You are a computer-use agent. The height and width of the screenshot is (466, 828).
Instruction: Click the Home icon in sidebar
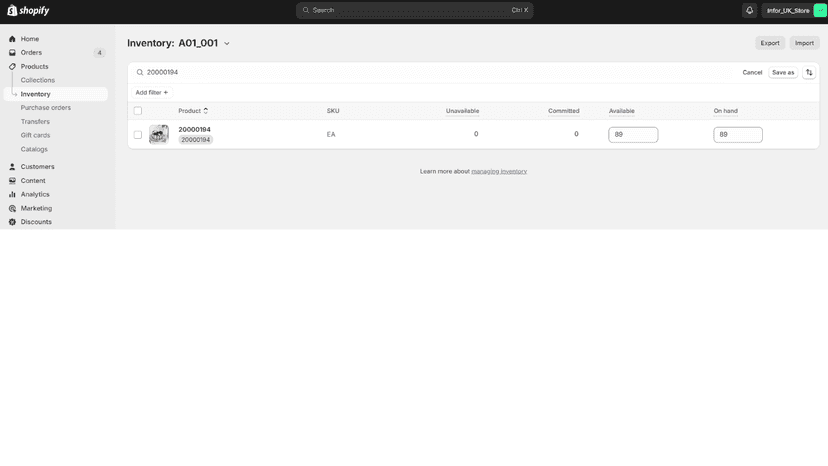point(12,39)
